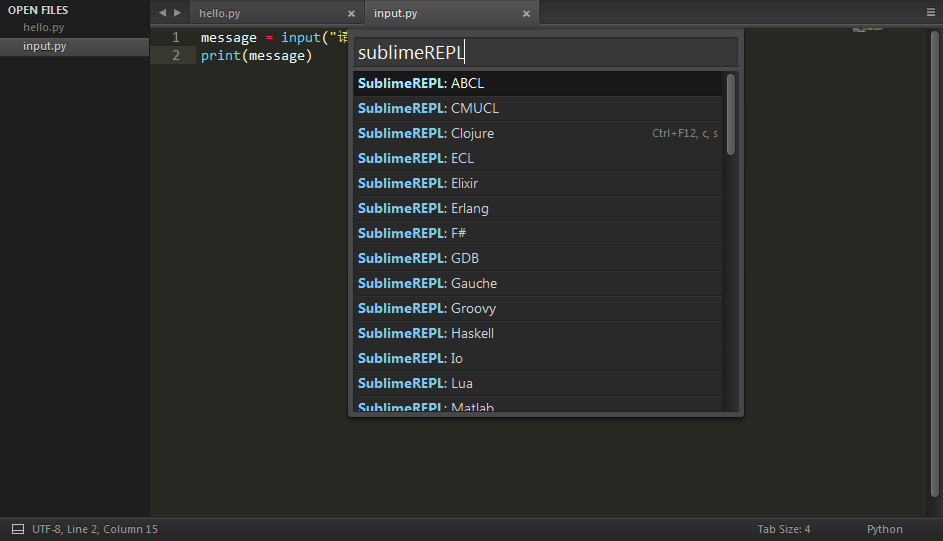Open hello.py from Open Files sidebar
Screen dimensions: 943x541
pos(44,28)
